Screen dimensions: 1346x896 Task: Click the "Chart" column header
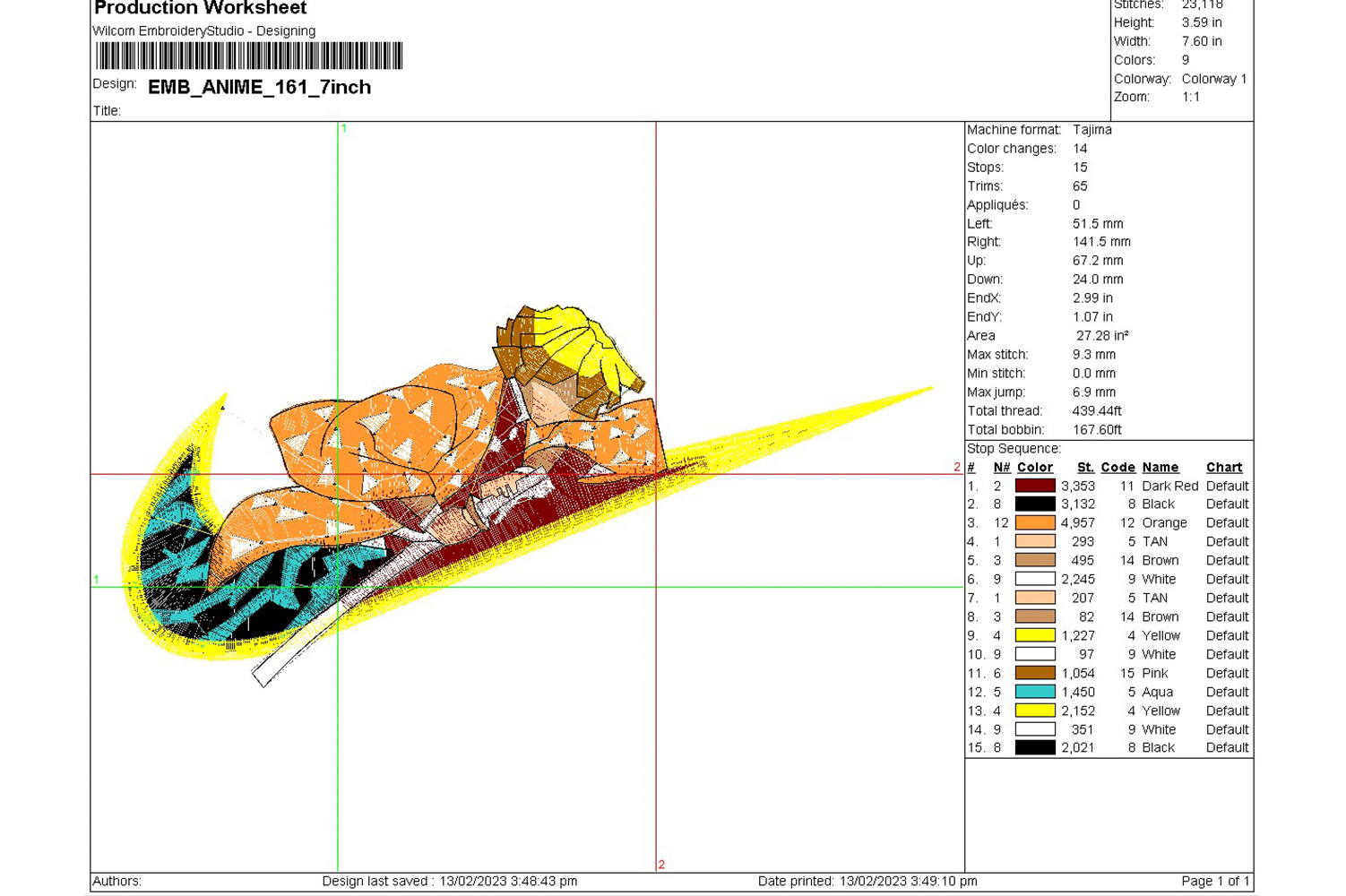pos(1224,468)
